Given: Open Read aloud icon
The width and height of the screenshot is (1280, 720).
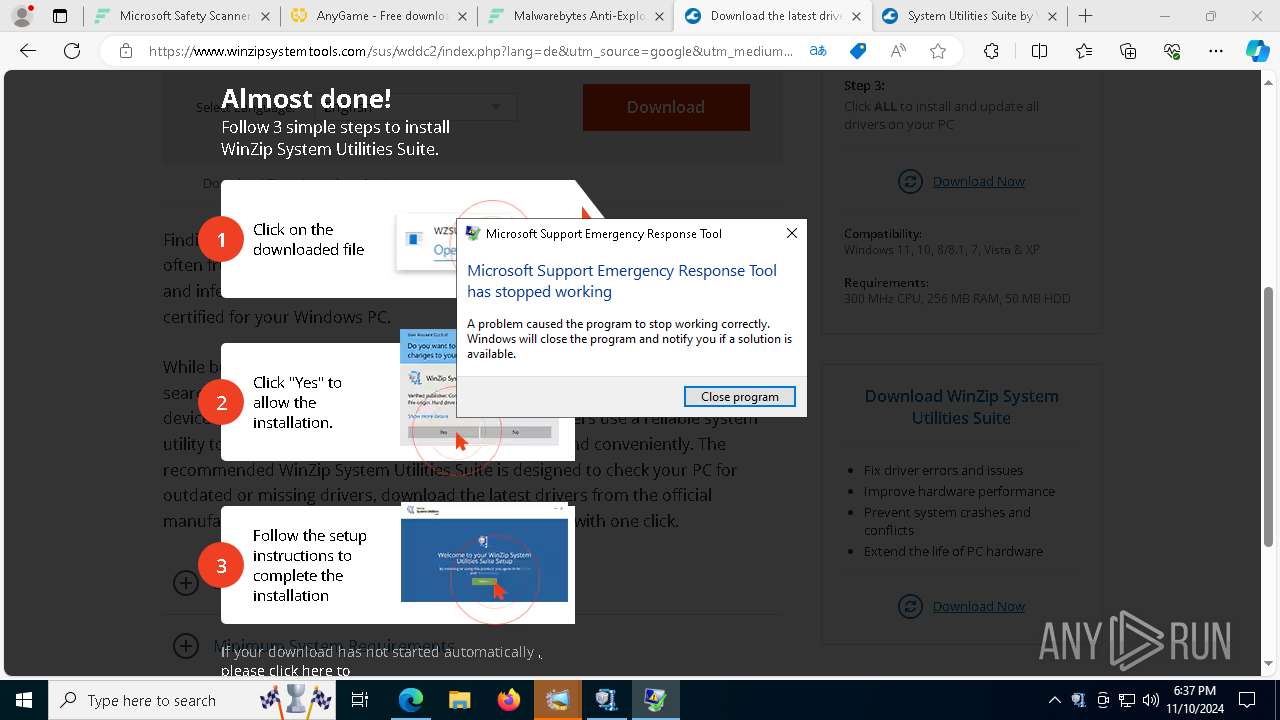Looking at the screenshot, I should point(898,51).
